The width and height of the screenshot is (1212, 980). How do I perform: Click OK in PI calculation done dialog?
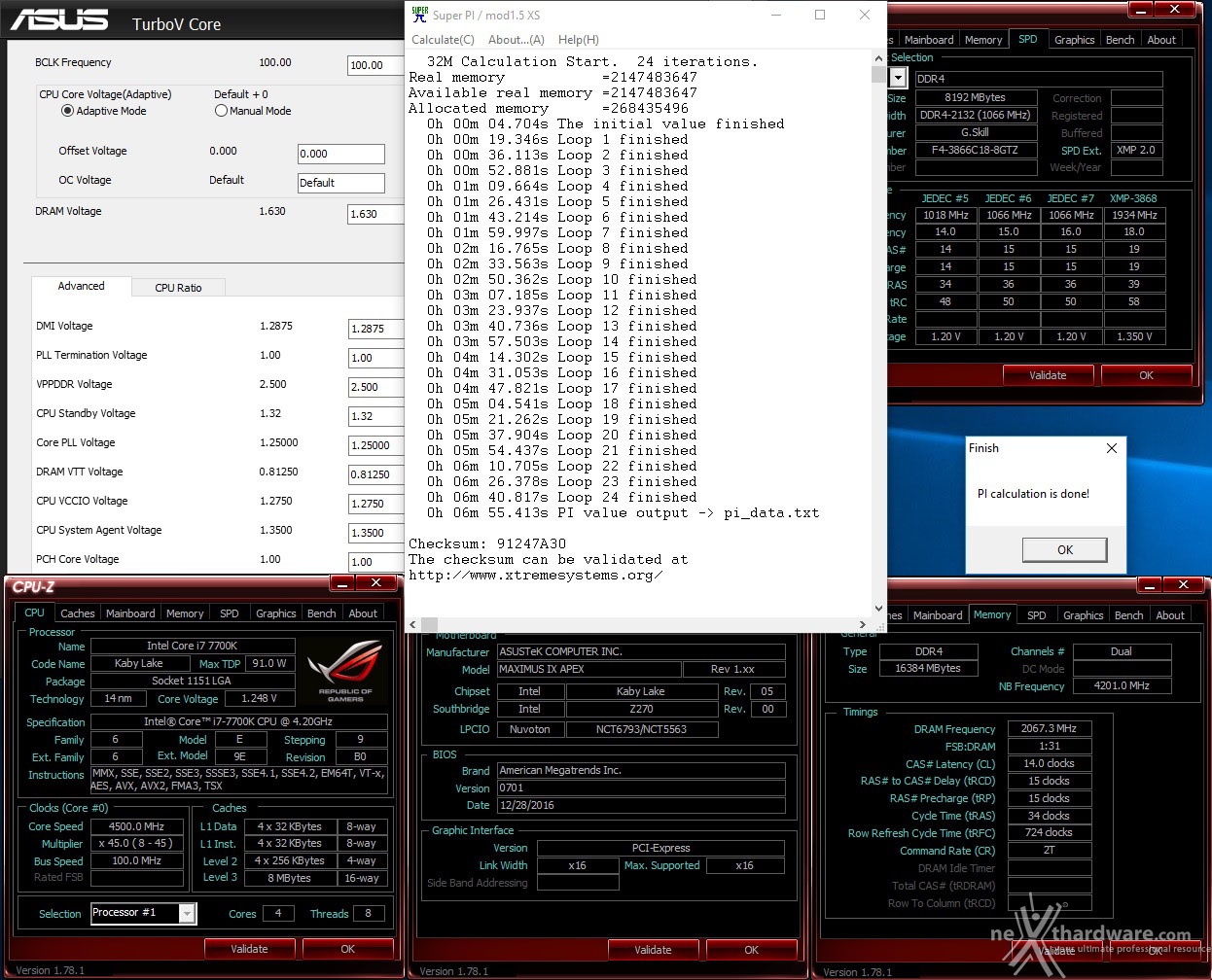(1065, 549)
